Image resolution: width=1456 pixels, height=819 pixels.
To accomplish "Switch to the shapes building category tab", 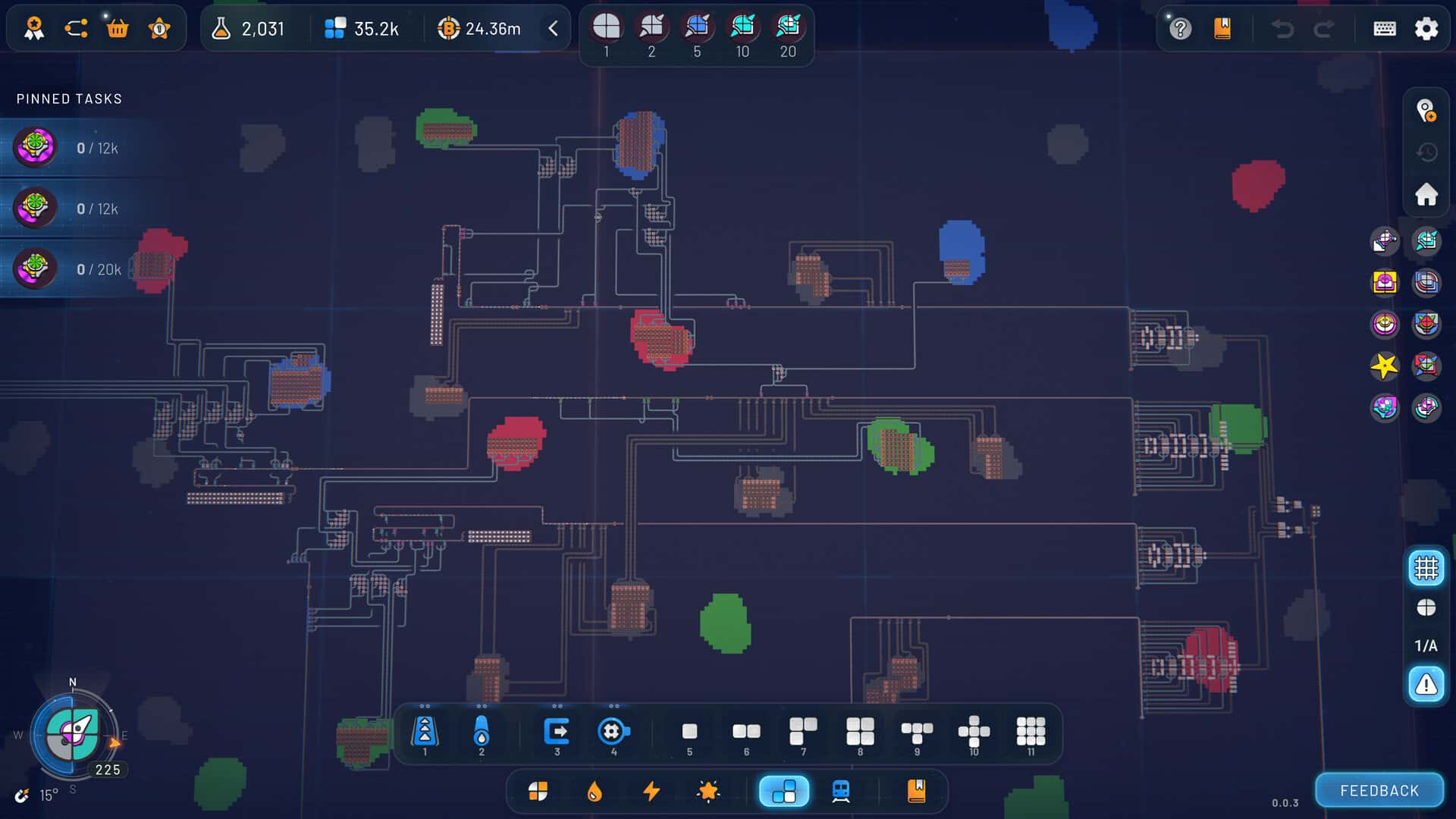I will (538, 792).
